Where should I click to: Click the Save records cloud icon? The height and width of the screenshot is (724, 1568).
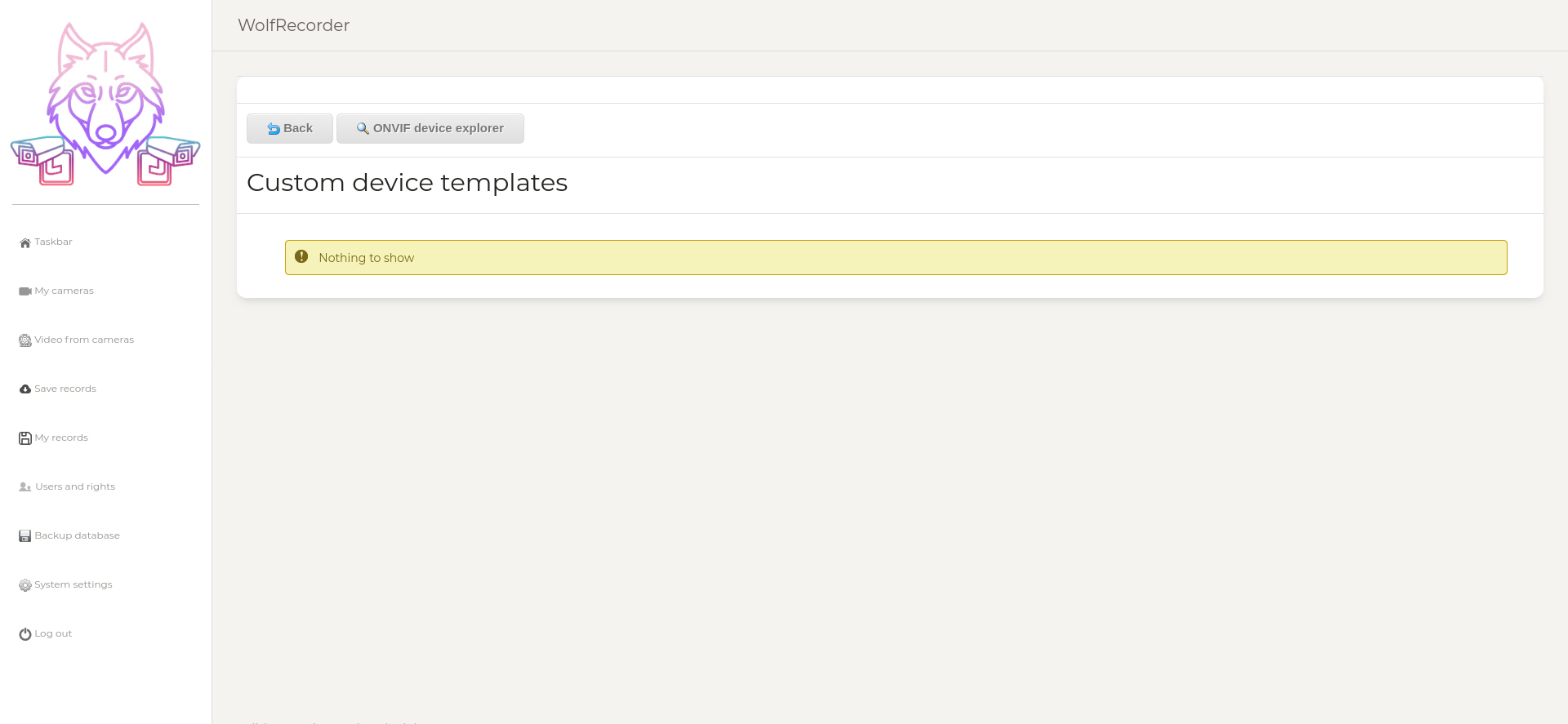(25, 389)
